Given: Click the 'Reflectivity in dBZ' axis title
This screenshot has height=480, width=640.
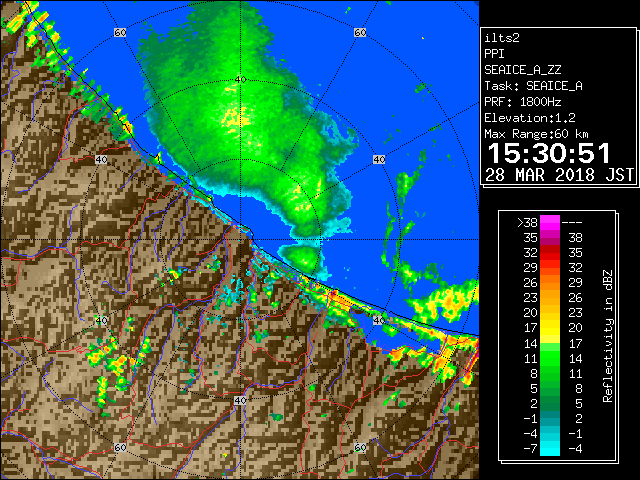Looking at the screenshot, I should pos(608,336).
